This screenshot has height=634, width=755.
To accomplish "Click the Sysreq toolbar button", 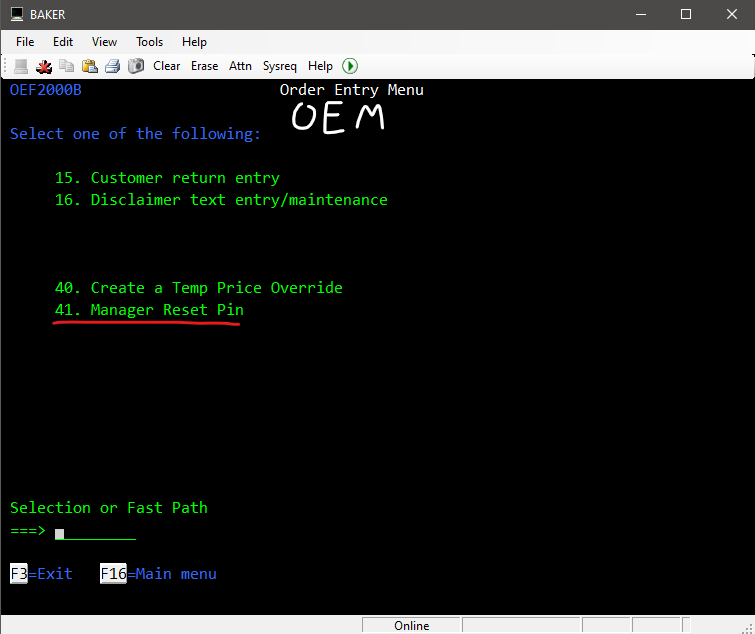I will (280, 66).
